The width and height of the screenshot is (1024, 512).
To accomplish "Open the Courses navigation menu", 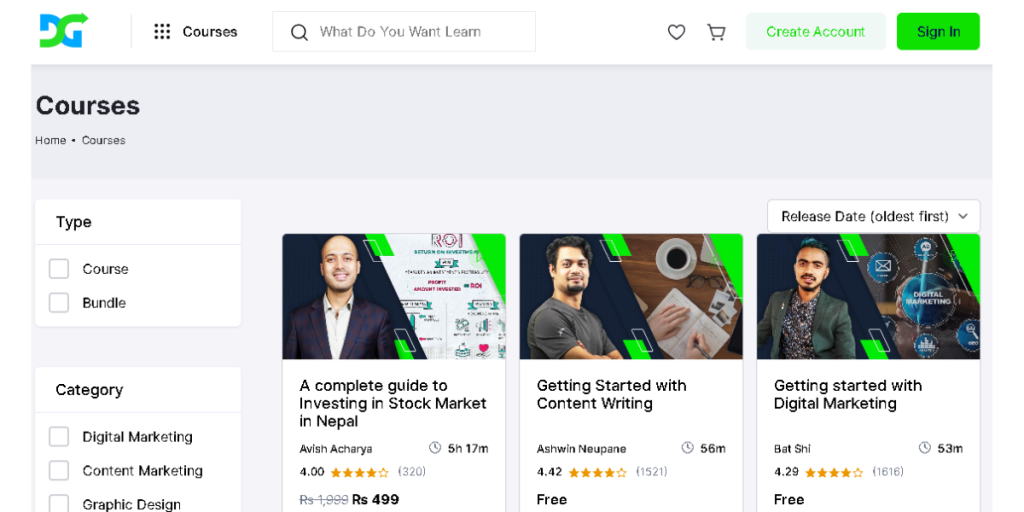I will (x=196, y=31).
